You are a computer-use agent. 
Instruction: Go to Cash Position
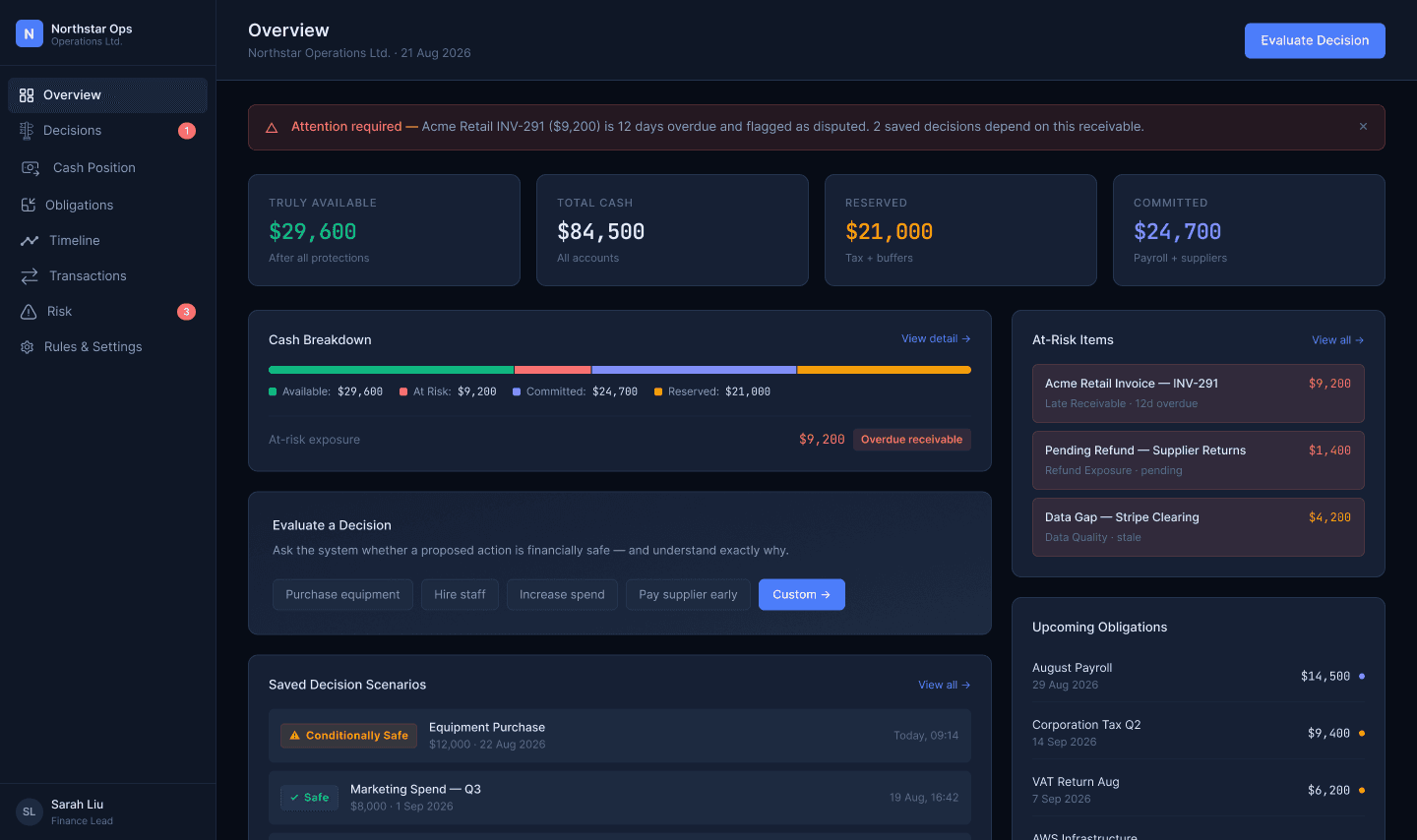(x=108, y=168)
